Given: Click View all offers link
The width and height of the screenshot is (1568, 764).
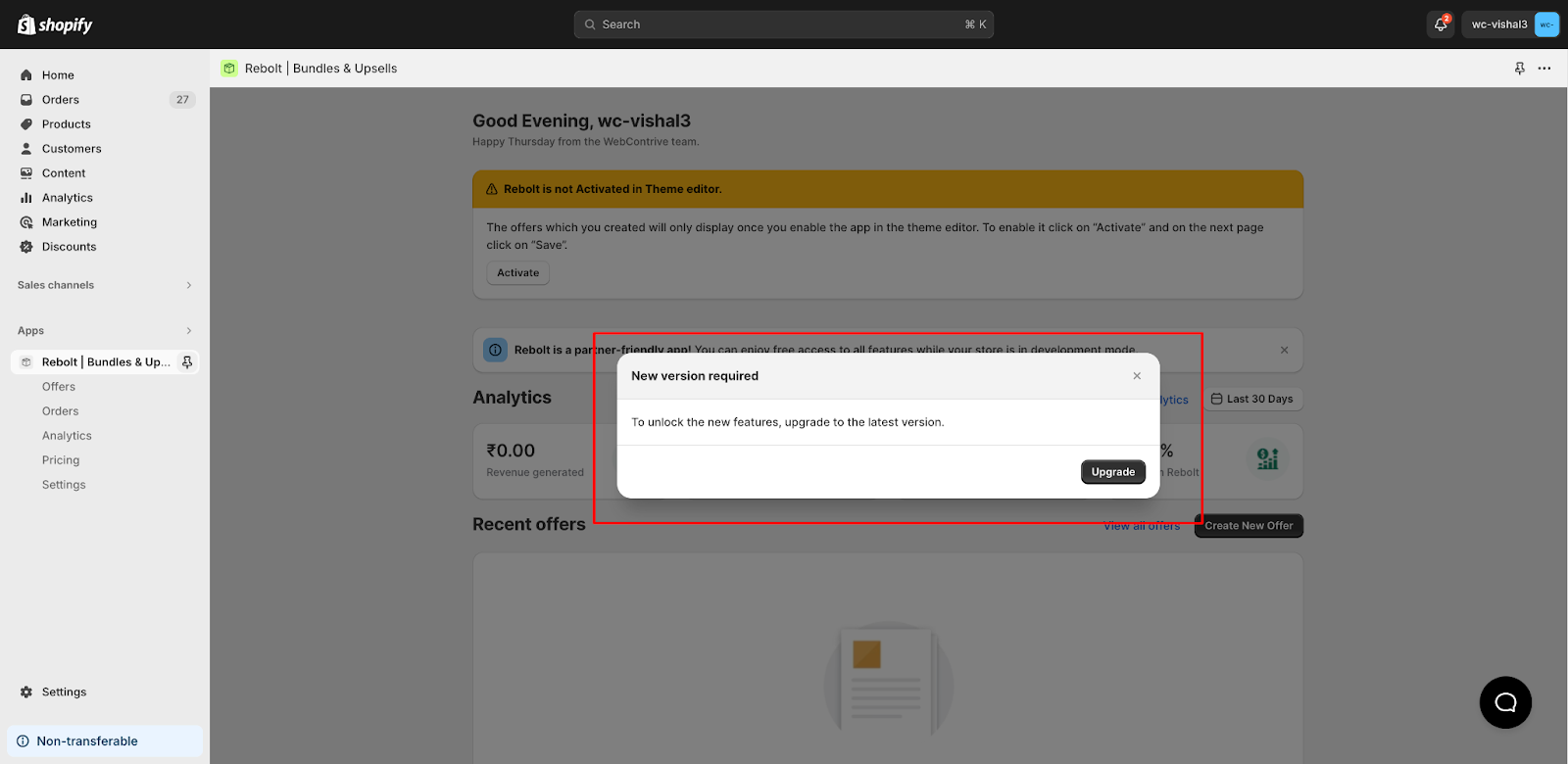Looking at the screenshot, I should click(1142, 526).
